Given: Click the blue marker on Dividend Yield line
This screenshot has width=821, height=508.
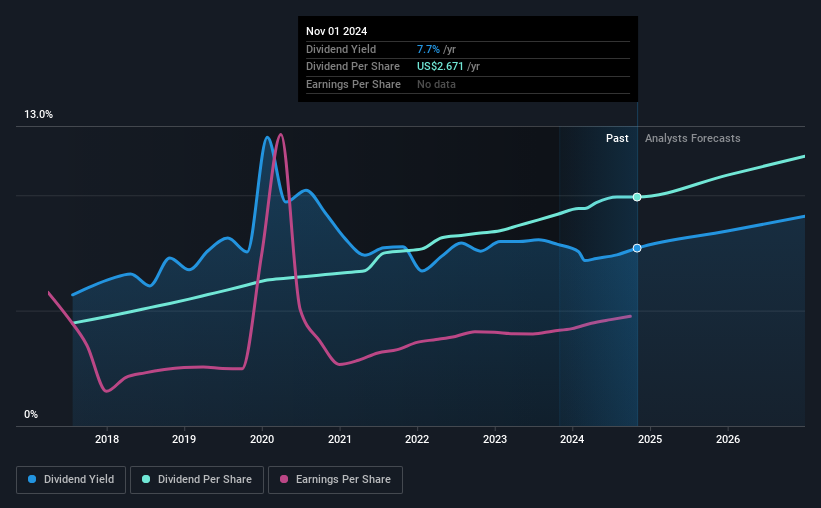Looking at the screenshot, I should coord(637,248).
